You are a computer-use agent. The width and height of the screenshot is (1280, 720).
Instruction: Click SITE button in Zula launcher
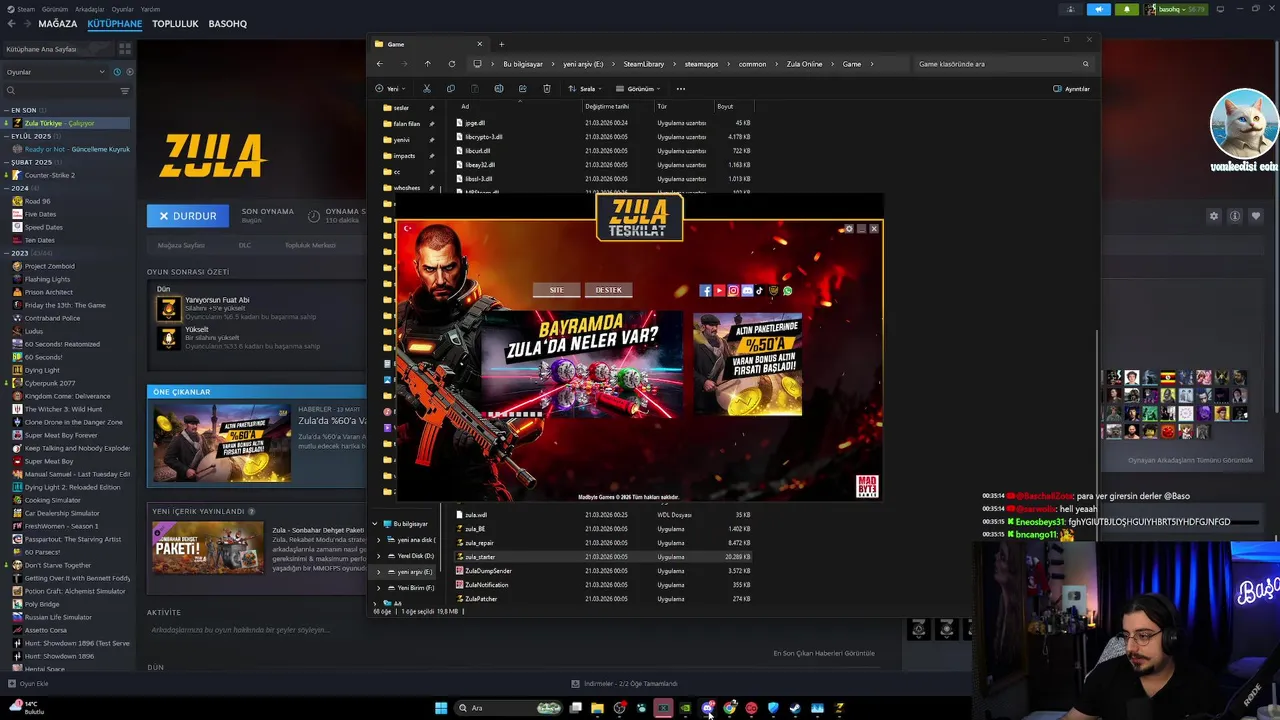click(x=556, y=290)
